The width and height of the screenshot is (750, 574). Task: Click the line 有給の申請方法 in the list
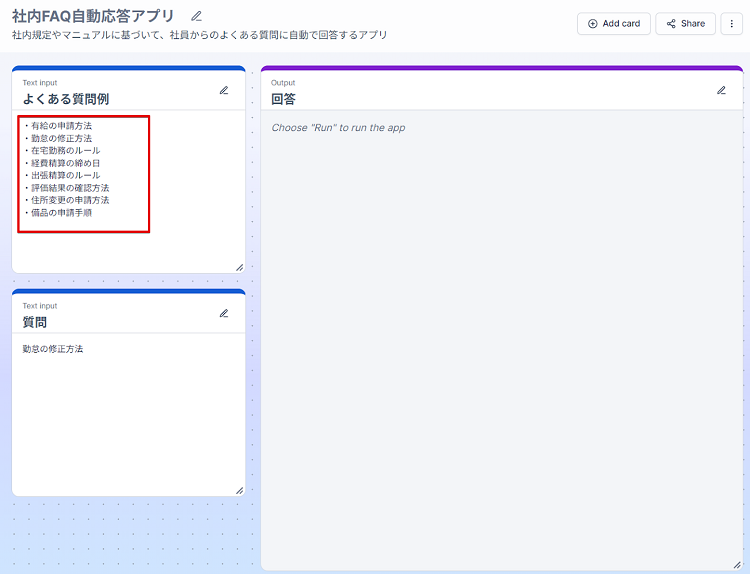click(58, 126)
